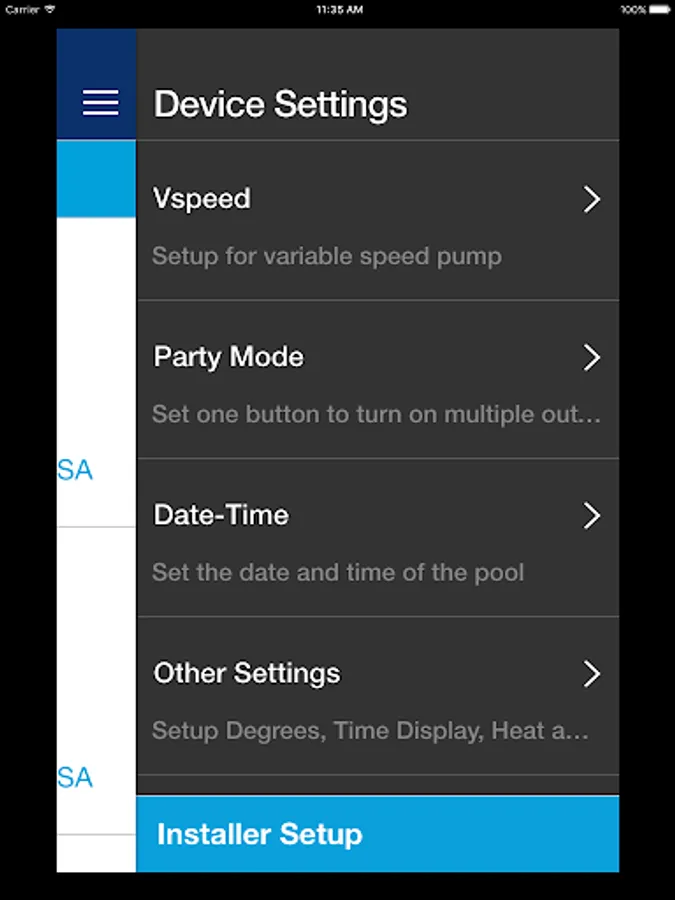The image size is (675, 900).
Task: Tap "Setup for variable speed pump" description
Action: [327, 257]
